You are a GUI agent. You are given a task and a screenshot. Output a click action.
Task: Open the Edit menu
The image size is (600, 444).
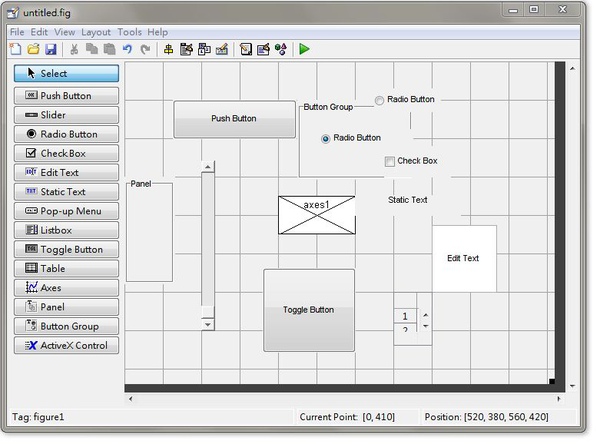click(39, 32)
